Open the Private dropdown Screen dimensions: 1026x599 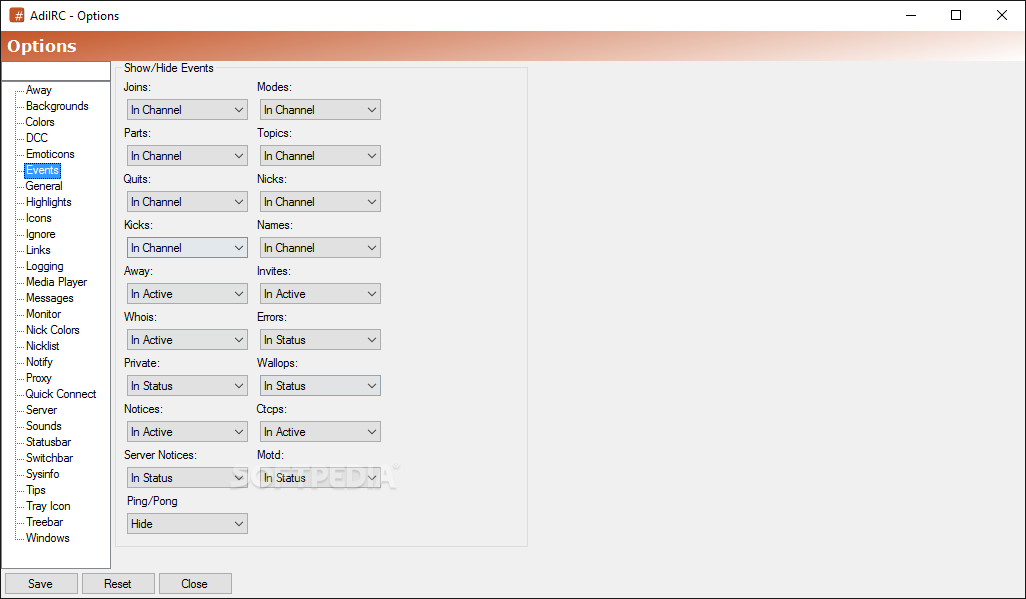(187, 386)
